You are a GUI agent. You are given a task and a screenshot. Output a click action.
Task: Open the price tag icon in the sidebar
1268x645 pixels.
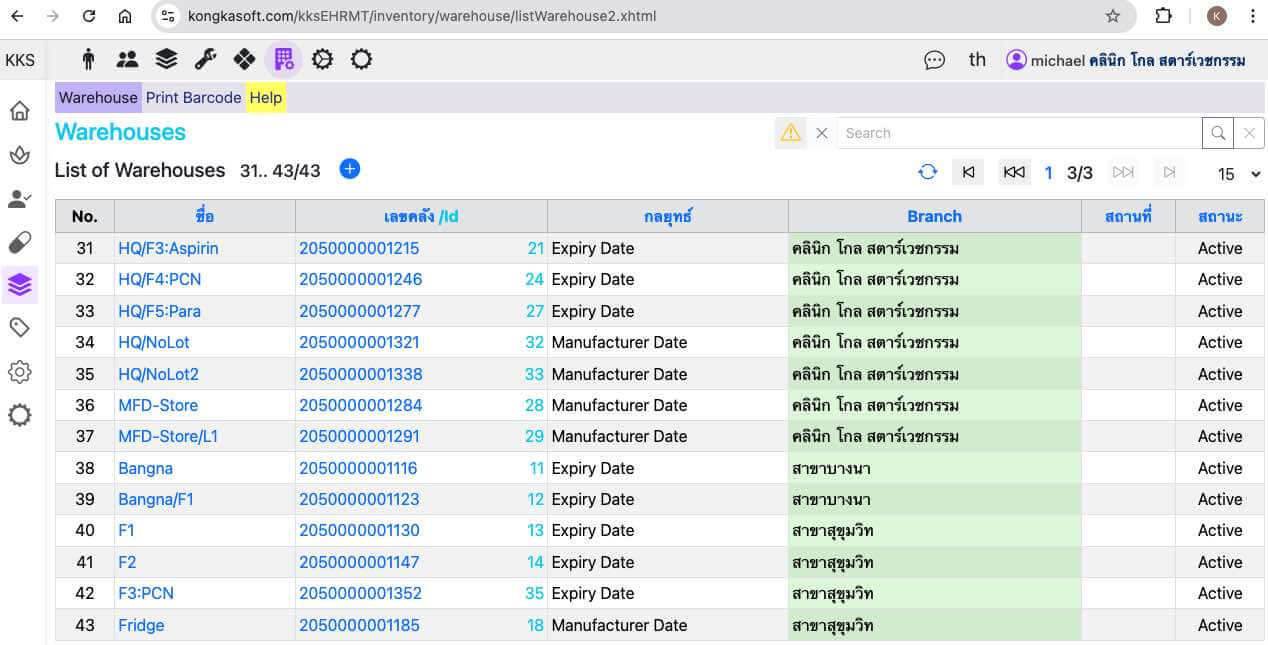19,327
